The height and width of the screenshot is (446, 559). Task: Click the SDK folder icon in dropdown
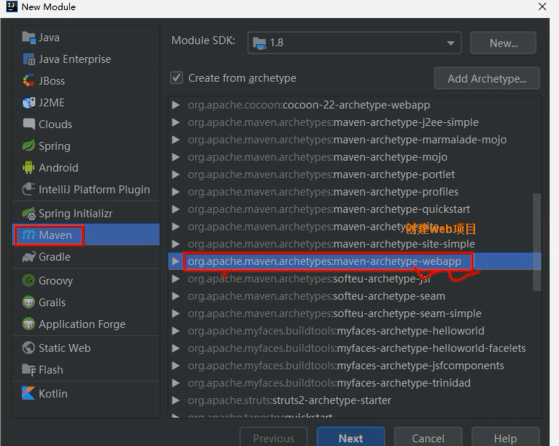coord(260,43)
